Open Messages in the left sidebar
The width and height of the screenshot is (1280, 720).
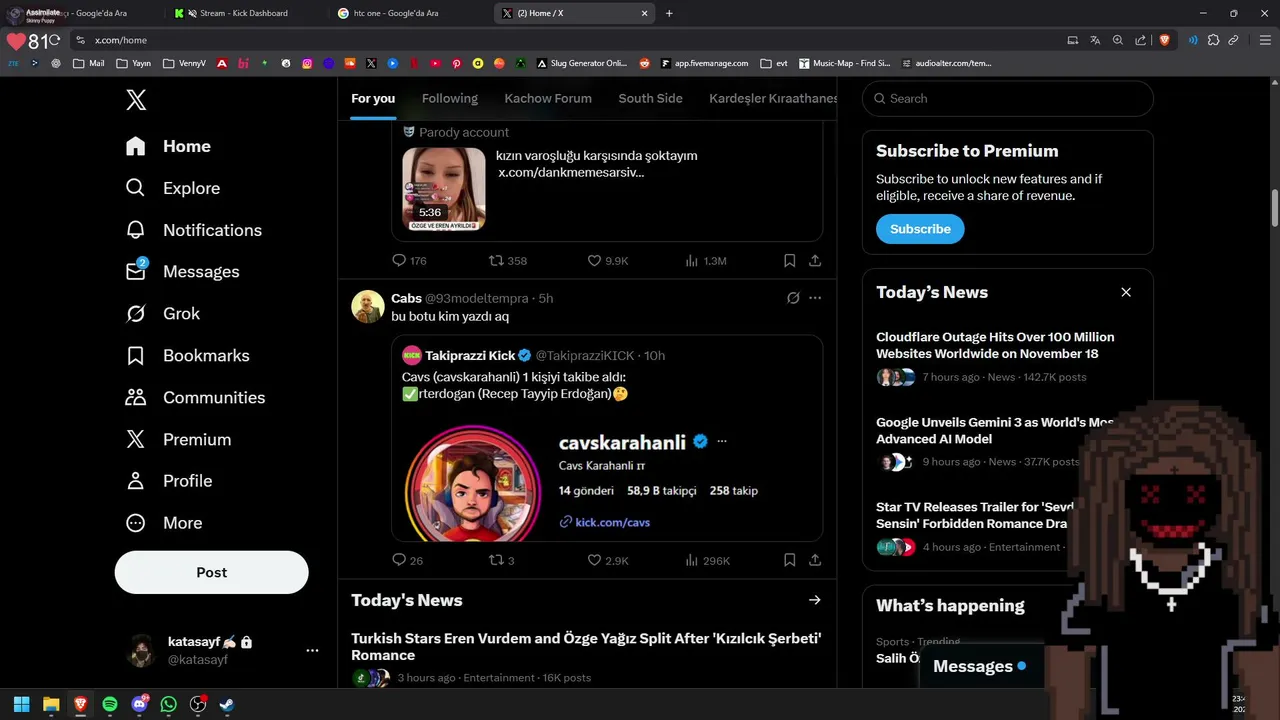(182, 272)
